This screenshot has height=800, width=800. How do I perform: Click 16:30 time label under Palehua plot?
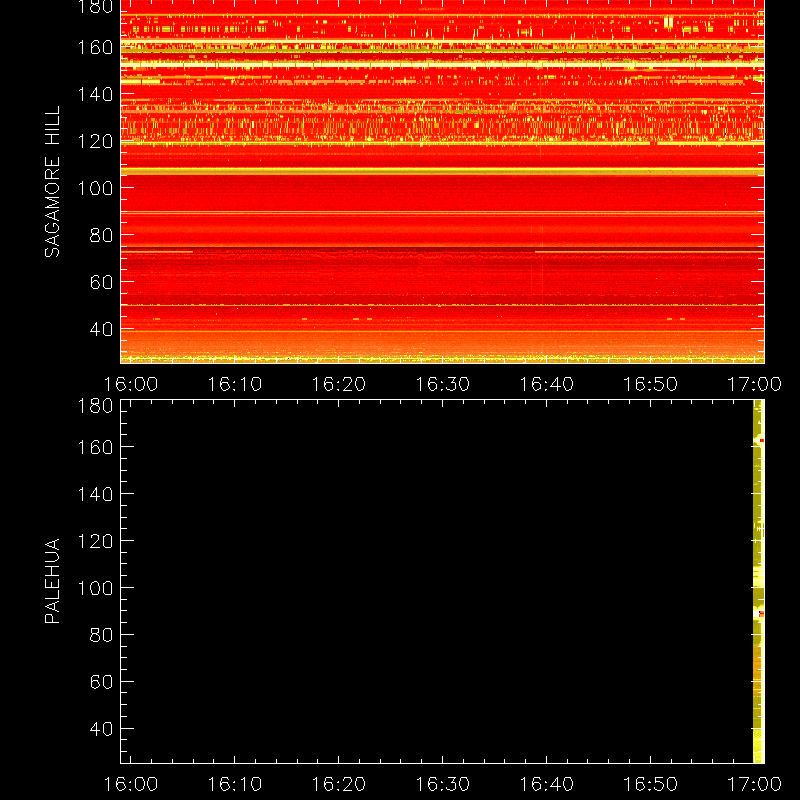tap(442, 784)
